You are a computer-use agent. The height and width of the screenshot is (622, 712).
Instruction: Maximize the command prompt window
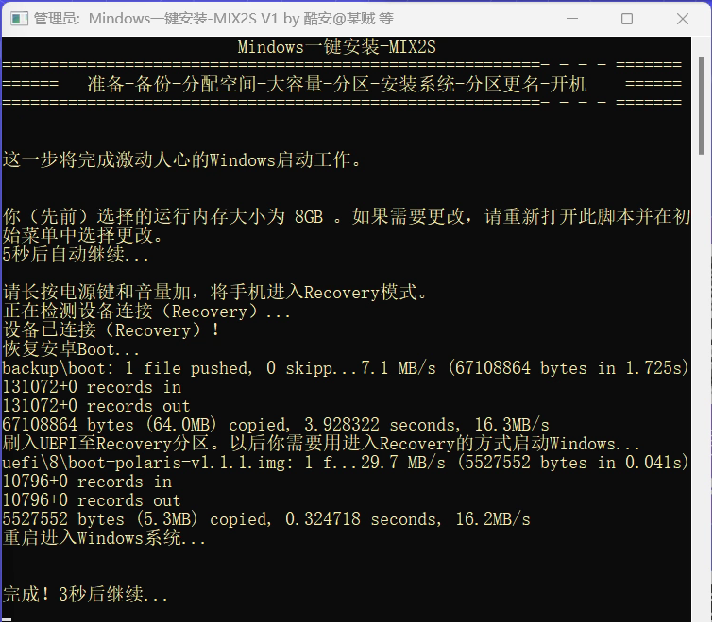tap(627, 18)
